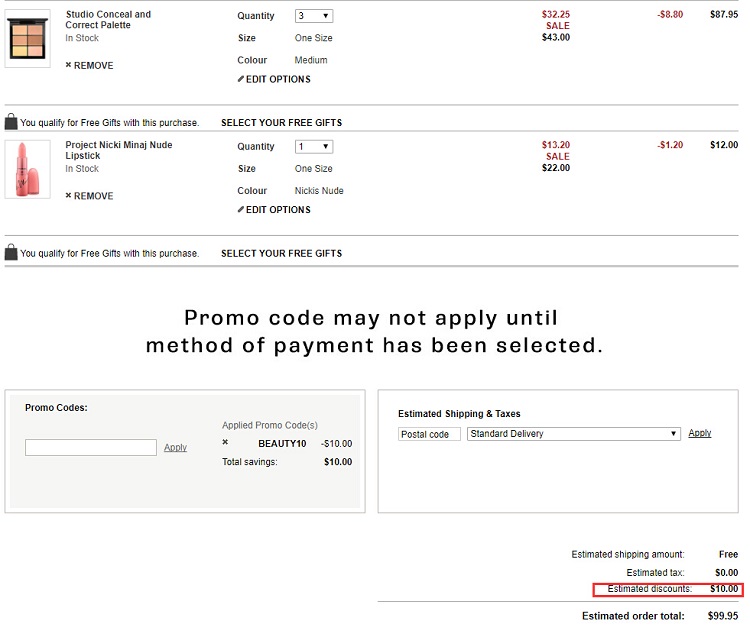Open the Project Nicki Minaj Nude Lipstick link
Screen dimensions: 750x637
(x=118, y=150)
